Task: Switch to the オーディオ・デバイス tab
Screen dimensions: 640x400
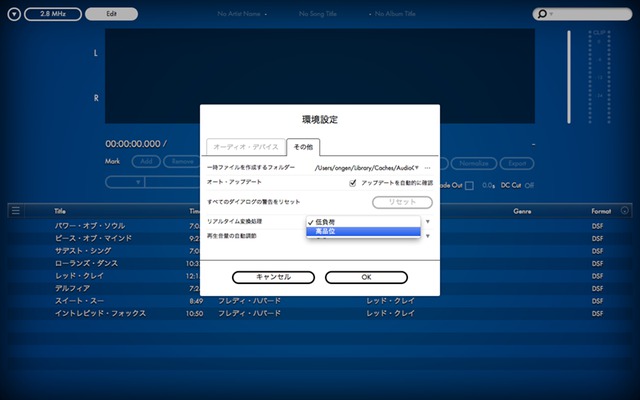Action: tap(244, 147)
